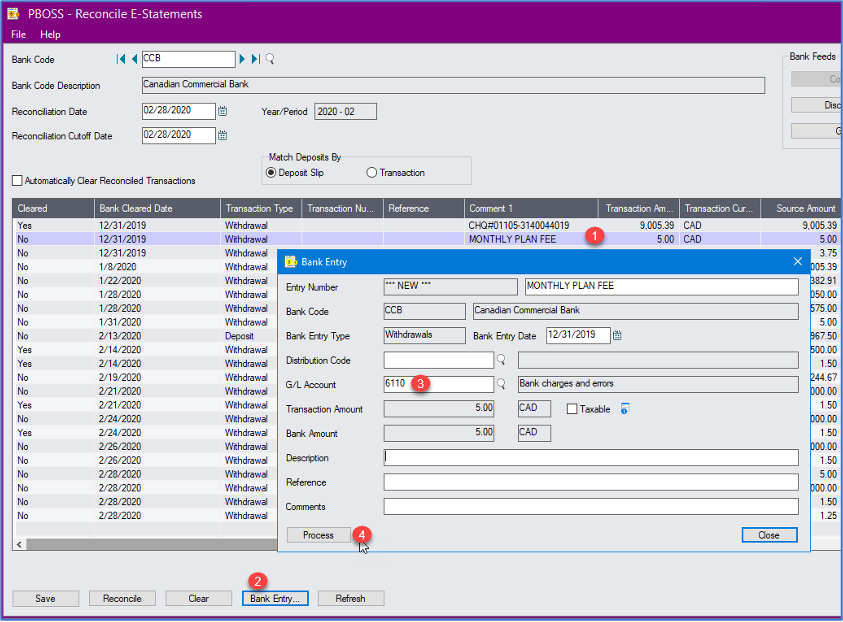
Task: Select the 1/22/2020 withdrawal row
Action: (145, 281)
